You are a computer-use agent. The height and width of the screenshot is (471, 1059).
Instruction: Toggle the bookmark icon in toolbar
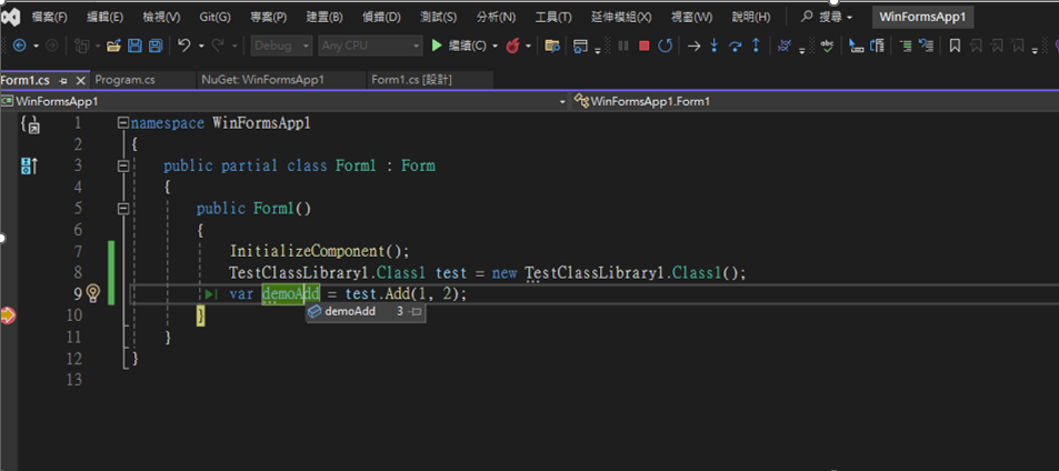955,46
